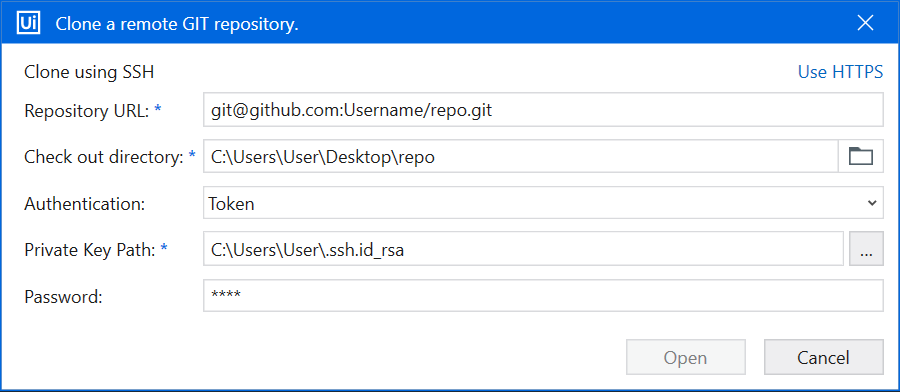The width and height of the screenshot is (900, 392).
Task: Switch to Use HTTPS cloning
Action: click(840, 72)
